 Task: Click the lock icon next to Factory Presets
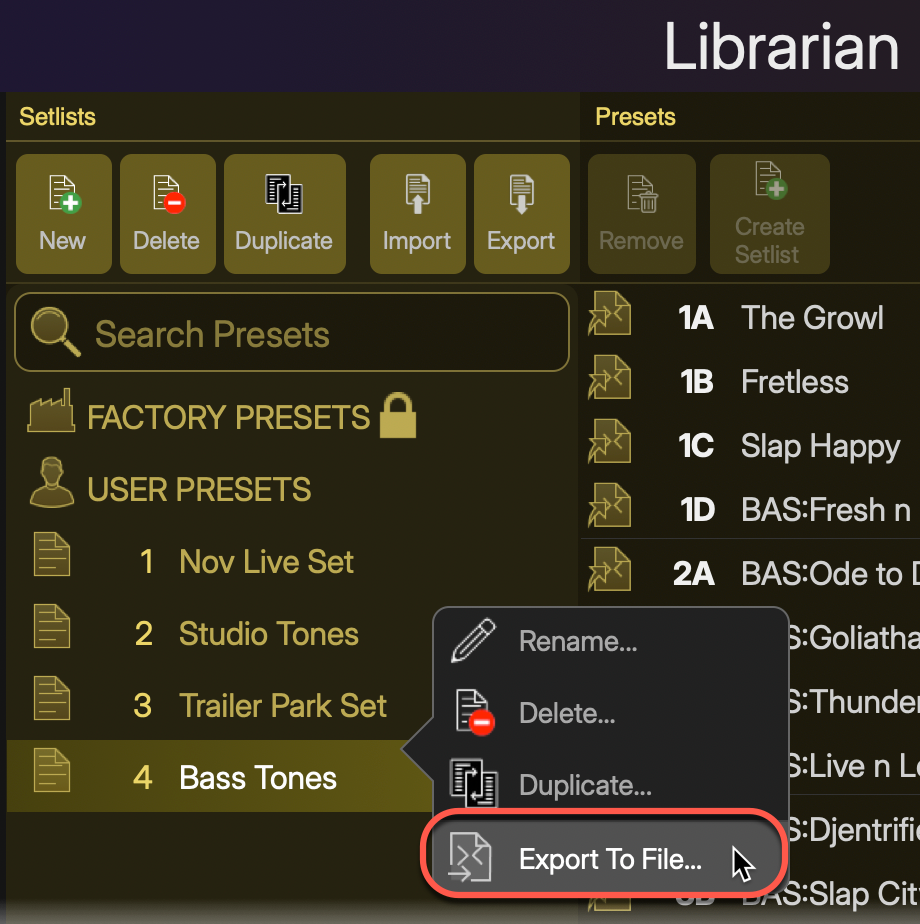[x=397, y=415]
